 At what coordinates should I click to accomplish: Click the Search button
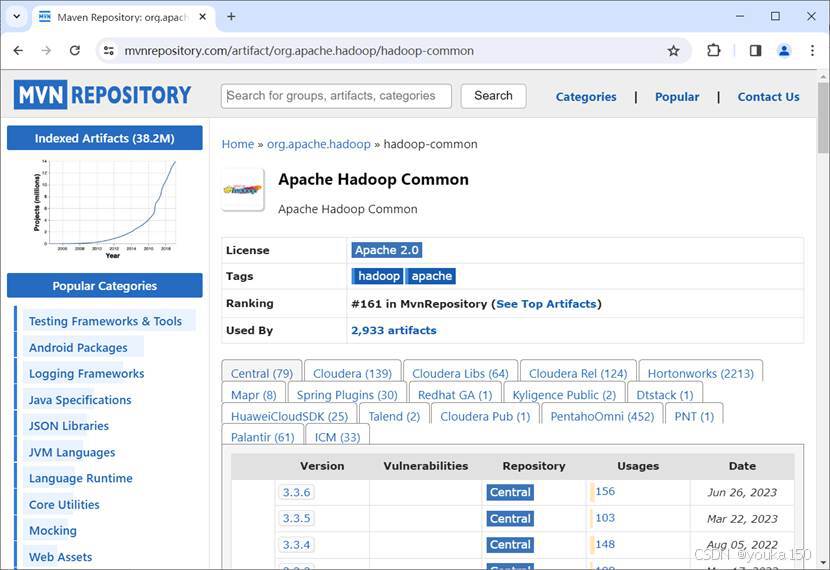(x=493, y=96)
